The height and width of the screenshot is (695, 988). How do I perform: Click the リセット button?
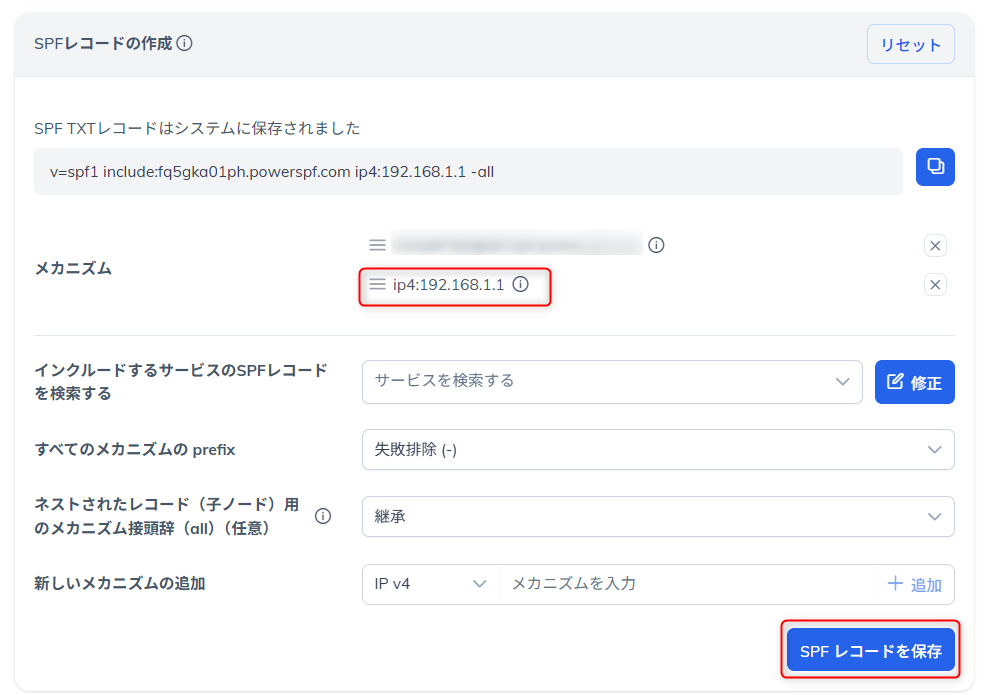(910, 44)
